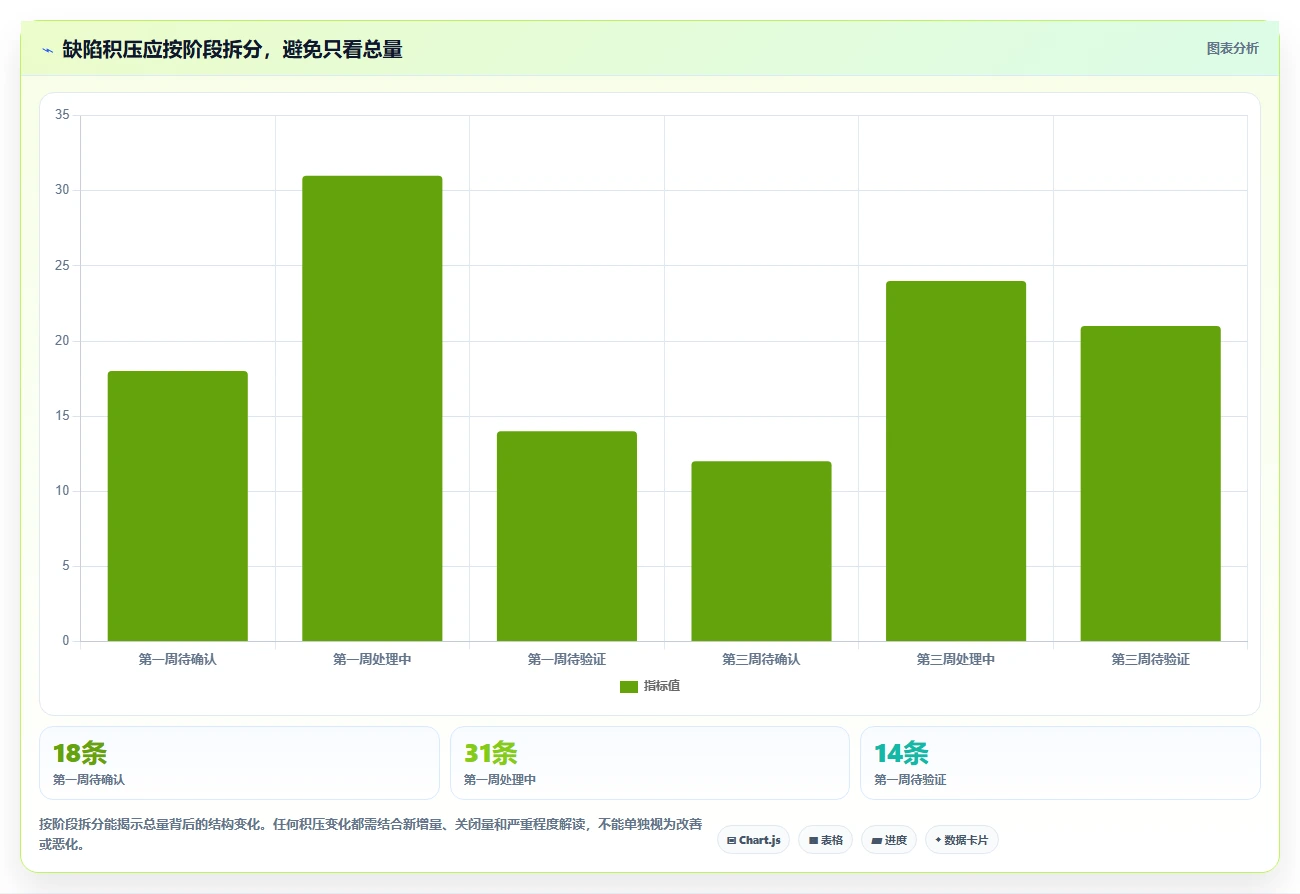This screenshot has width=1300, height=894.
Task: Click the 第一周处理中 x-axis label
Action: point(372,660)
